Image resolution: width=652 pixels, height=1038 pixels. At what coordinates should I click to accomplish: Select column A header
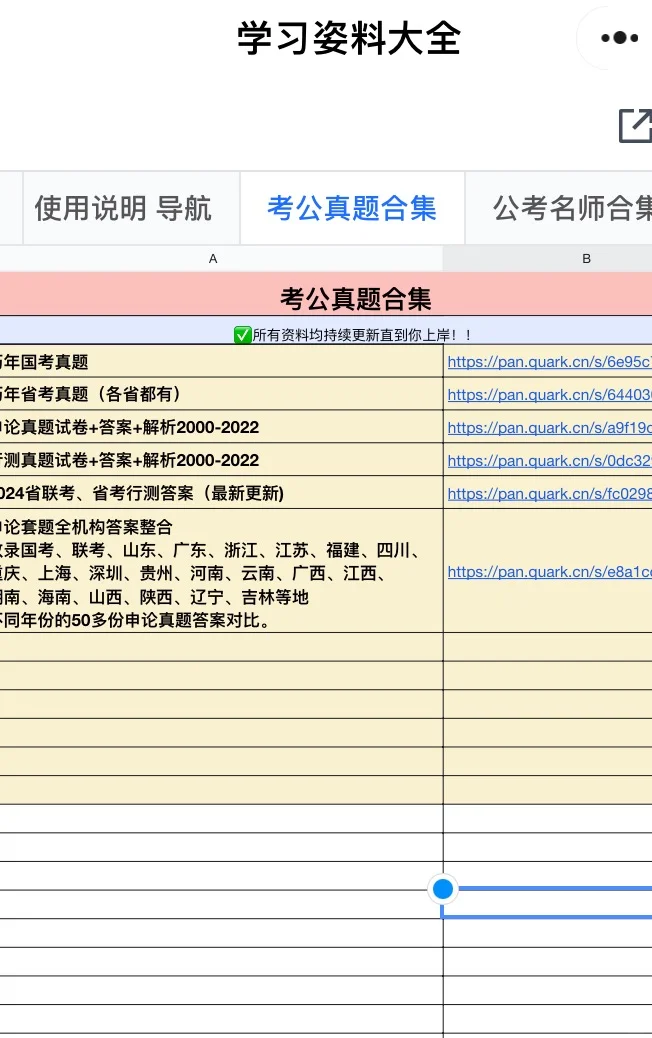point(213,259)
